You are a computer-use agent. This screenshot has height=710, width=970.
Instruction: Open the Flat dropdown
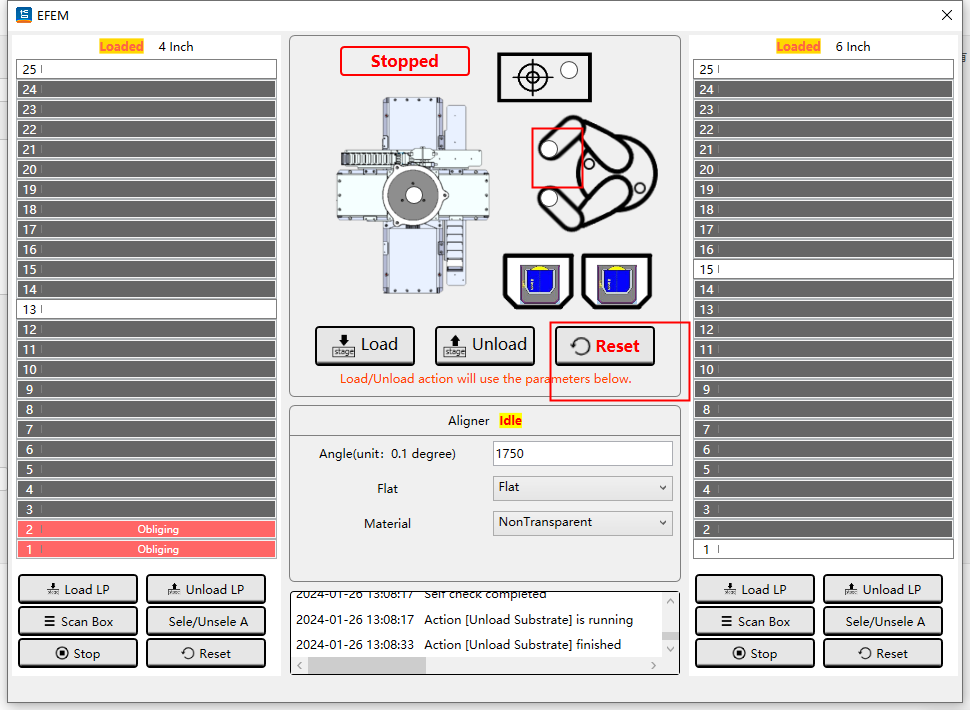tap(583, 488)
